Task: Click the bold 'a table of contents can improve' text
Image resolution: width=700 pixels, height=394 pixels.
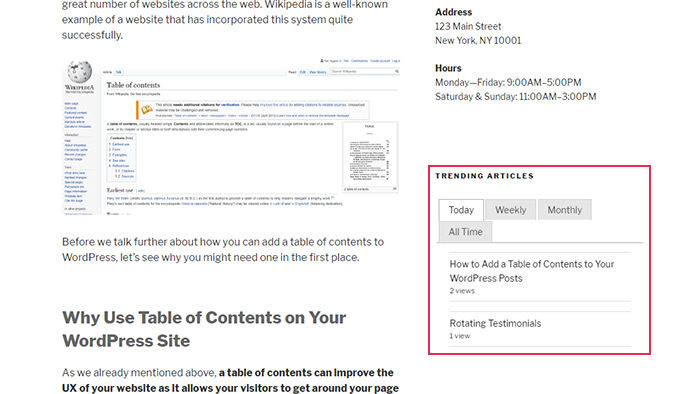Action: (x=306, y=373)
